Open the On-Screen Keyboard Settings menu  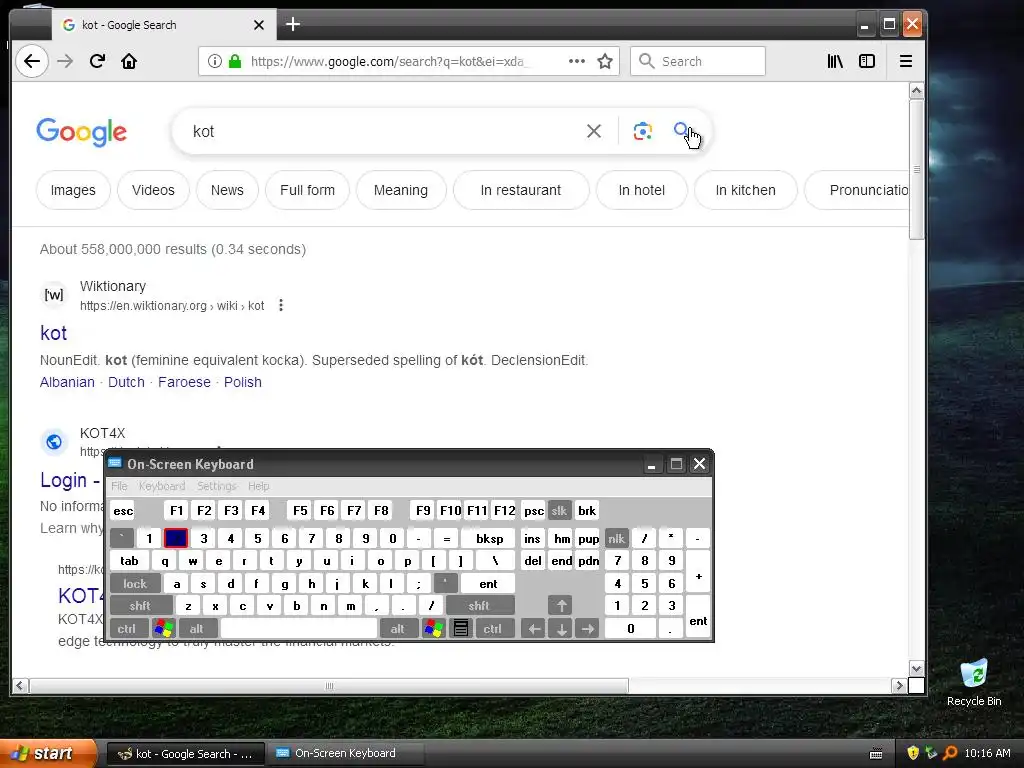point(217,486)
